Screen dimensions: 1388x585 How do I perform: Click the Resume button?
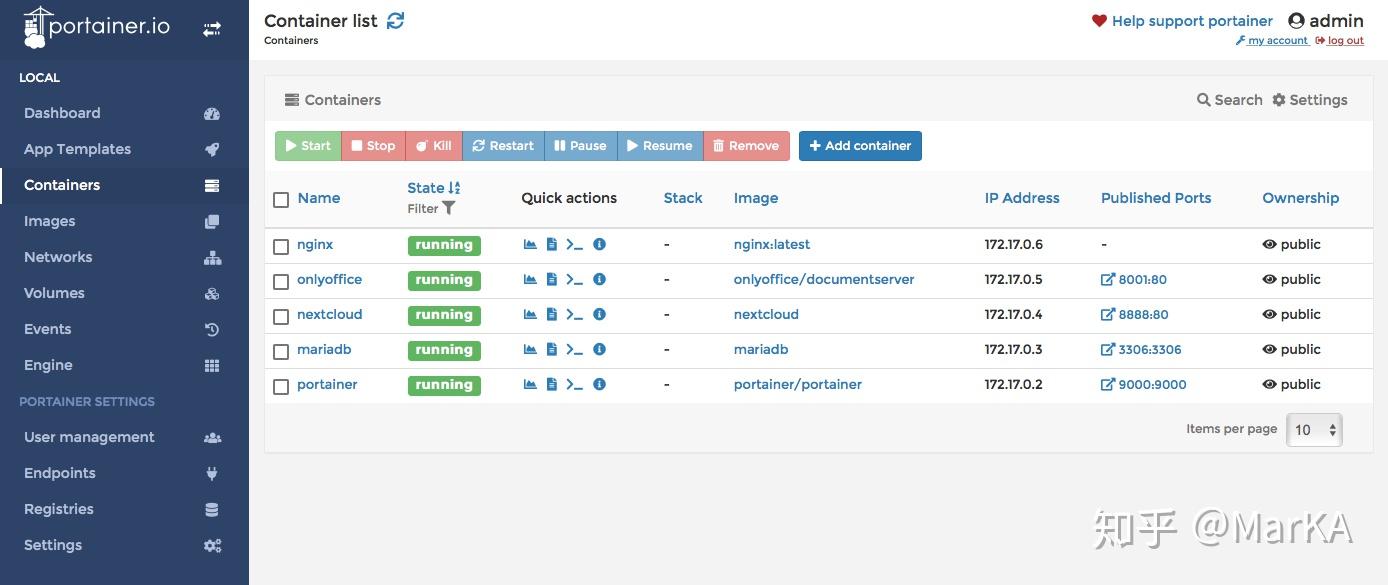click(x=660, y=146)
